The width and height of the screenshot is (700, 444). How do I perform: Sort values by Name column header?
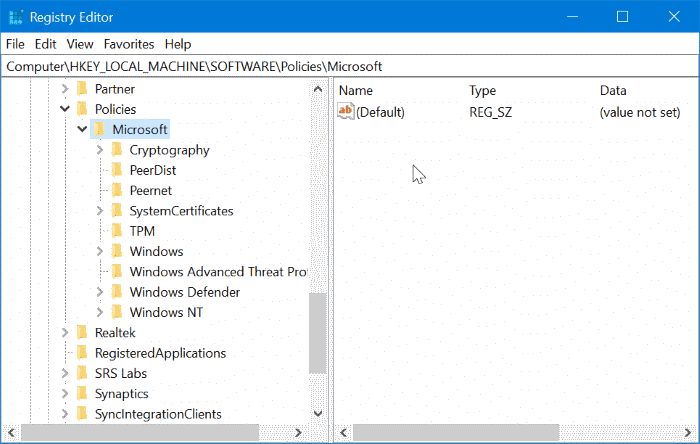tap(356, 90)
